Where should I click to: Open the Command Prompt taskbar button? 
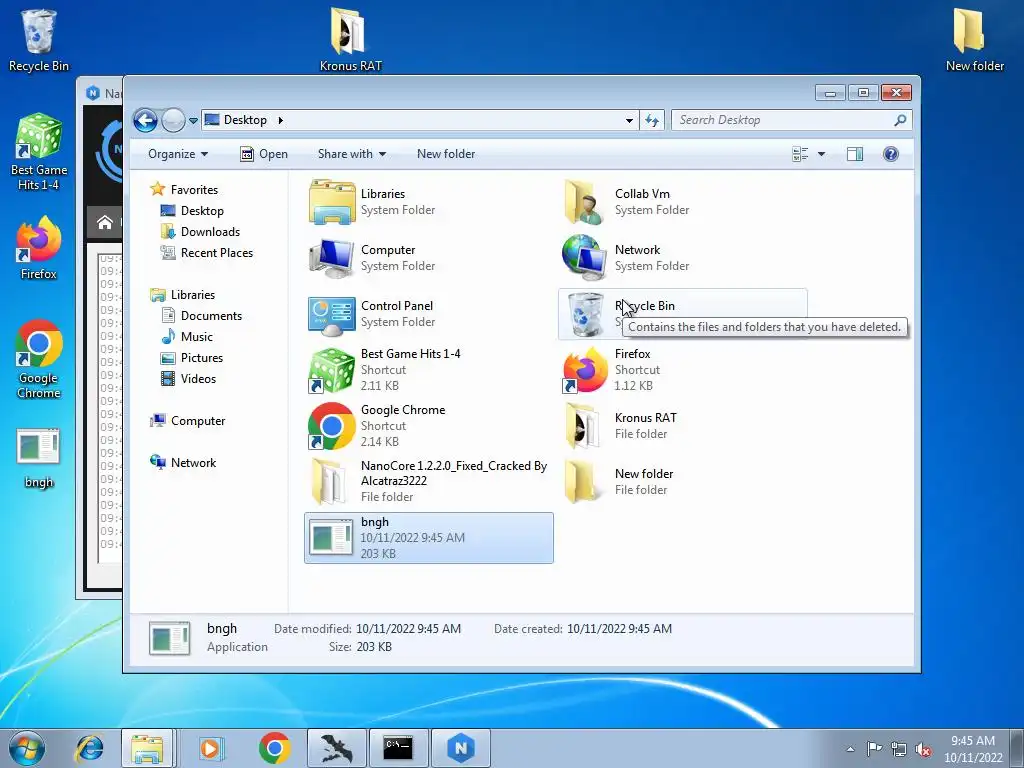click(x=398, y=748)
